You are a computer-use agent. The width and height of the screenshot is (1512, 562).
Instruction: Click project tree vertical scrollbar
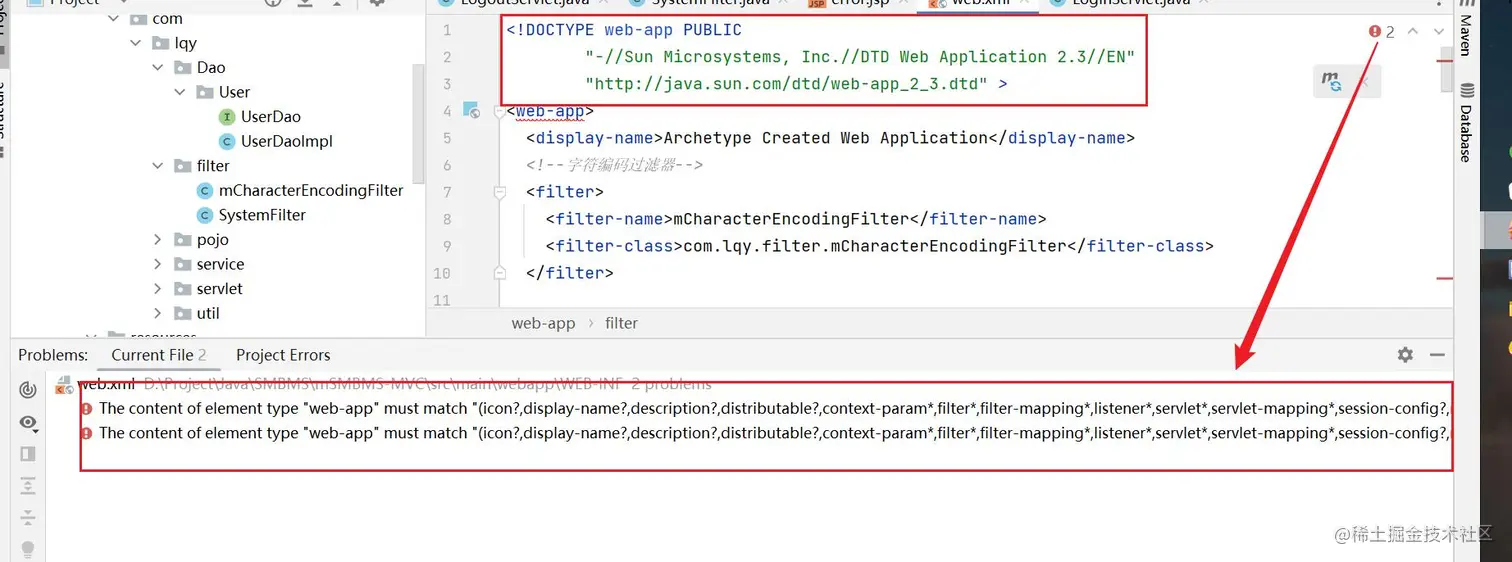pyautogui.click(x=419, y=123)
